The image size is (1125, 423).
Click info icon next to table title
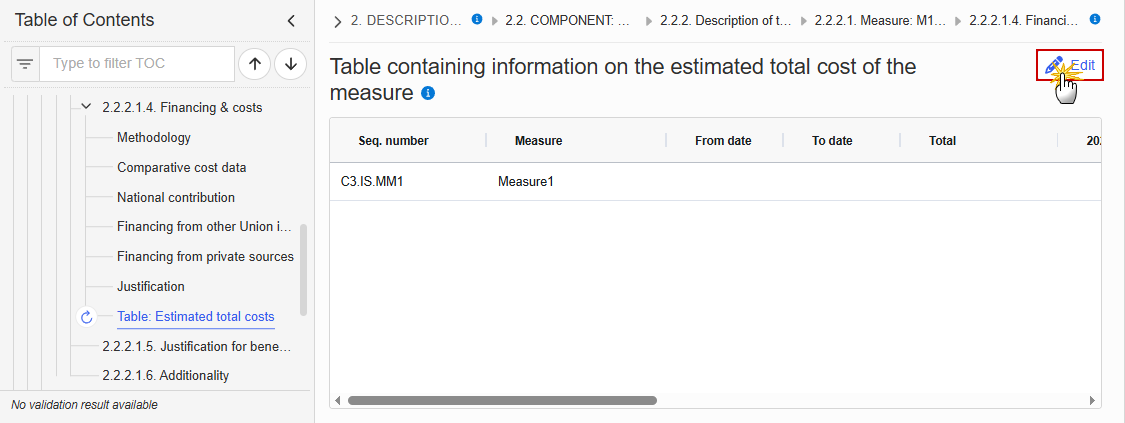coord(428,93)
